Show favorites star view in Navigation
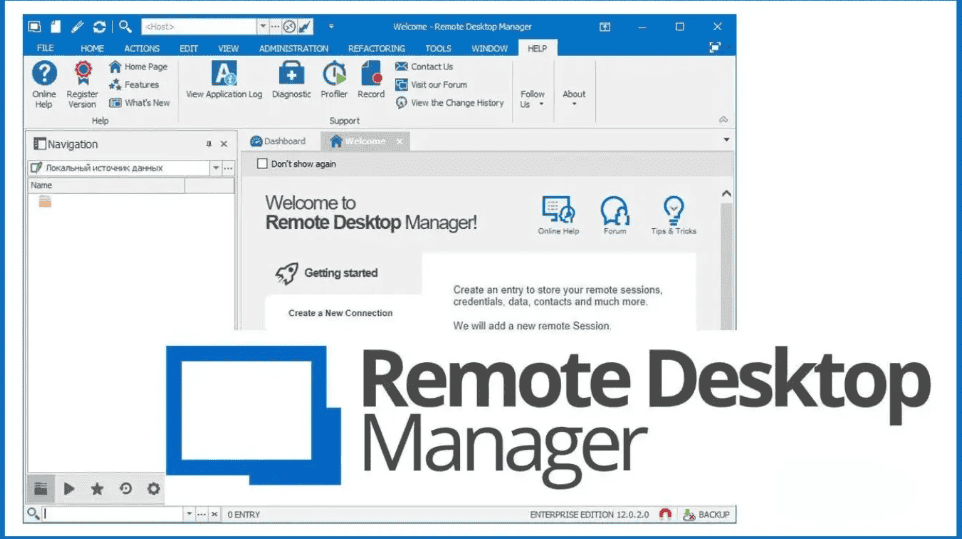962x539 pixels. [x=97, y=489]
